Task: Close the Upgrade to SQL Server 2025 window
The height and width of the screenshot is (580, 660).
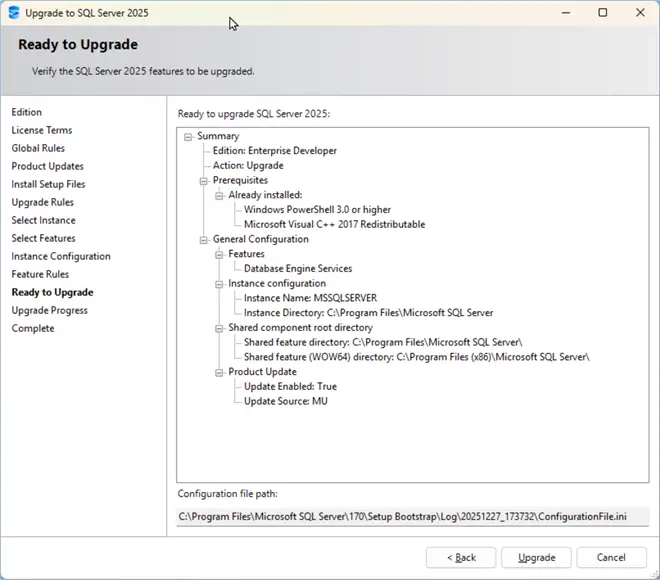Action: tap(640, 13)
